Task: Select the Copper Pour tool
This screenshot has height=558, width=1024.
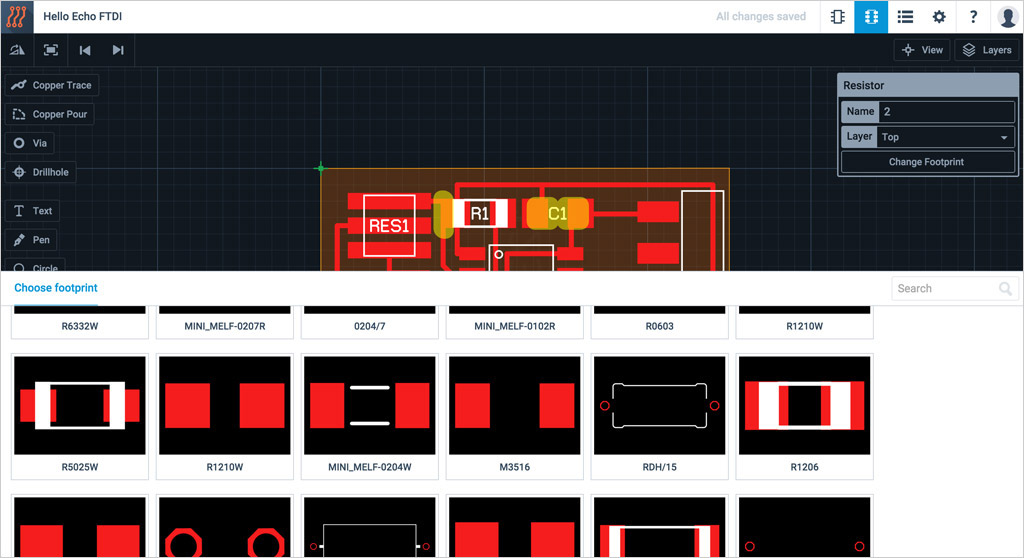Action: [x=50, y=114]
